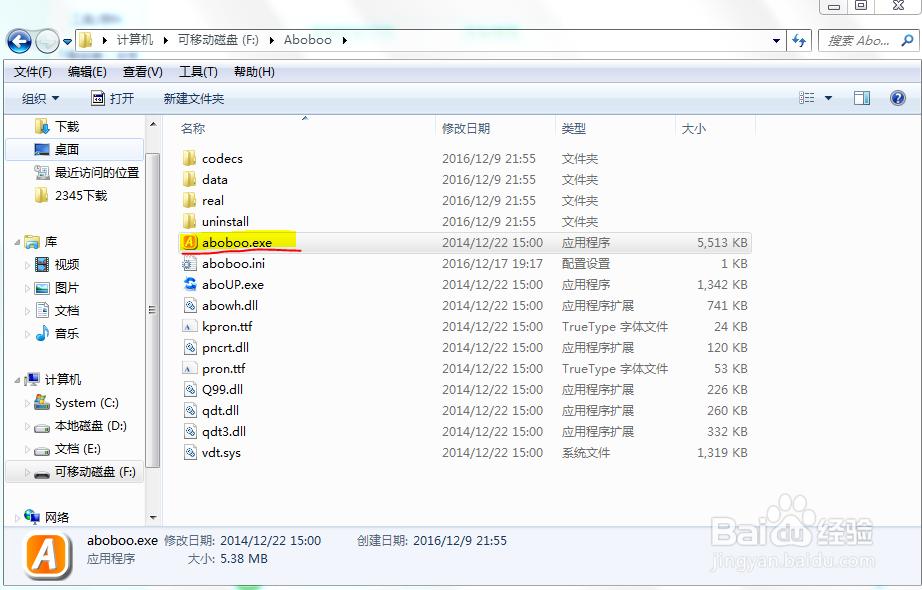Image resolution: width=922 pixels, height=590 pixels.
Task: Select the codecs folder icon
Action: 189,158
